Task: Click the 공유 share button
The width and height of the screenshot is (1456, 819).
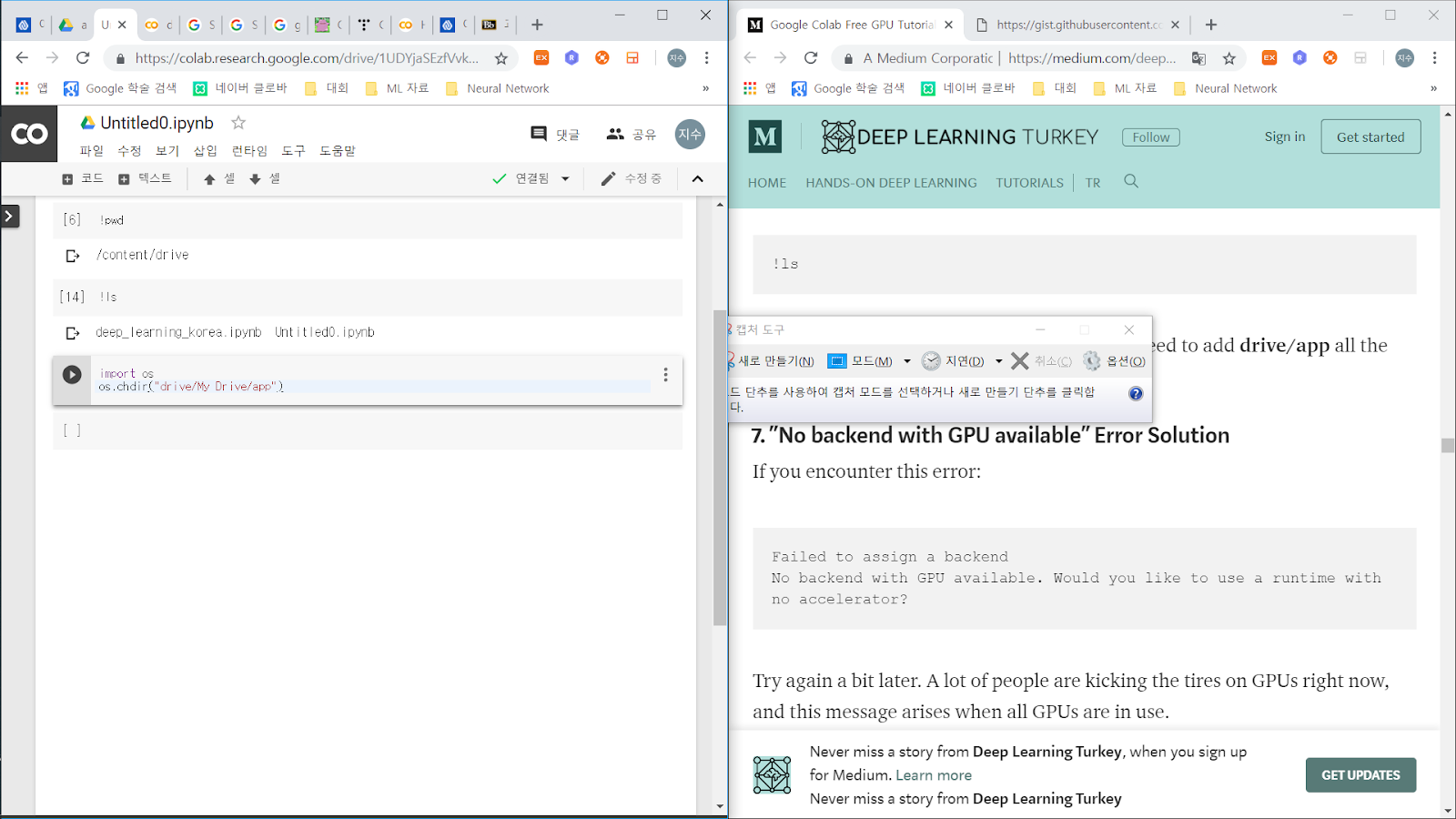Action: pyautogui.click(x=631, y=134)
